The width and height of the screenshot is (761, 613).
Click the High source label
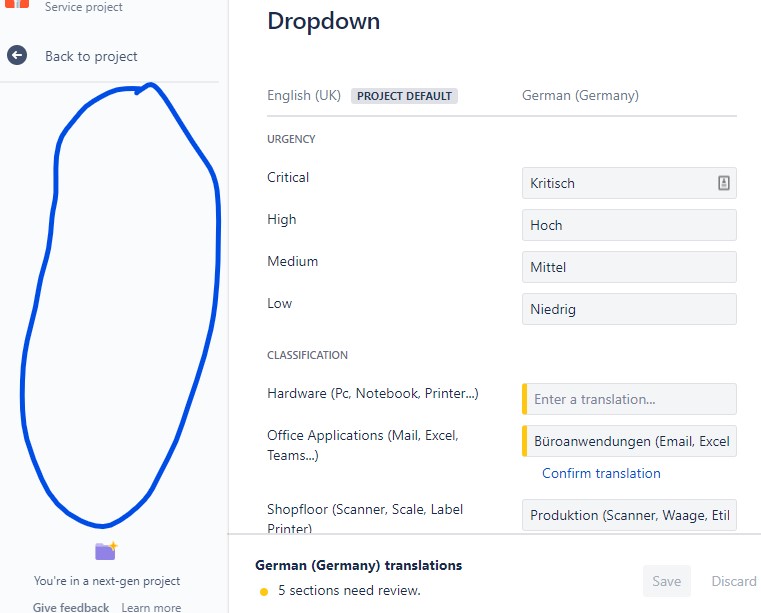point(281,219)
